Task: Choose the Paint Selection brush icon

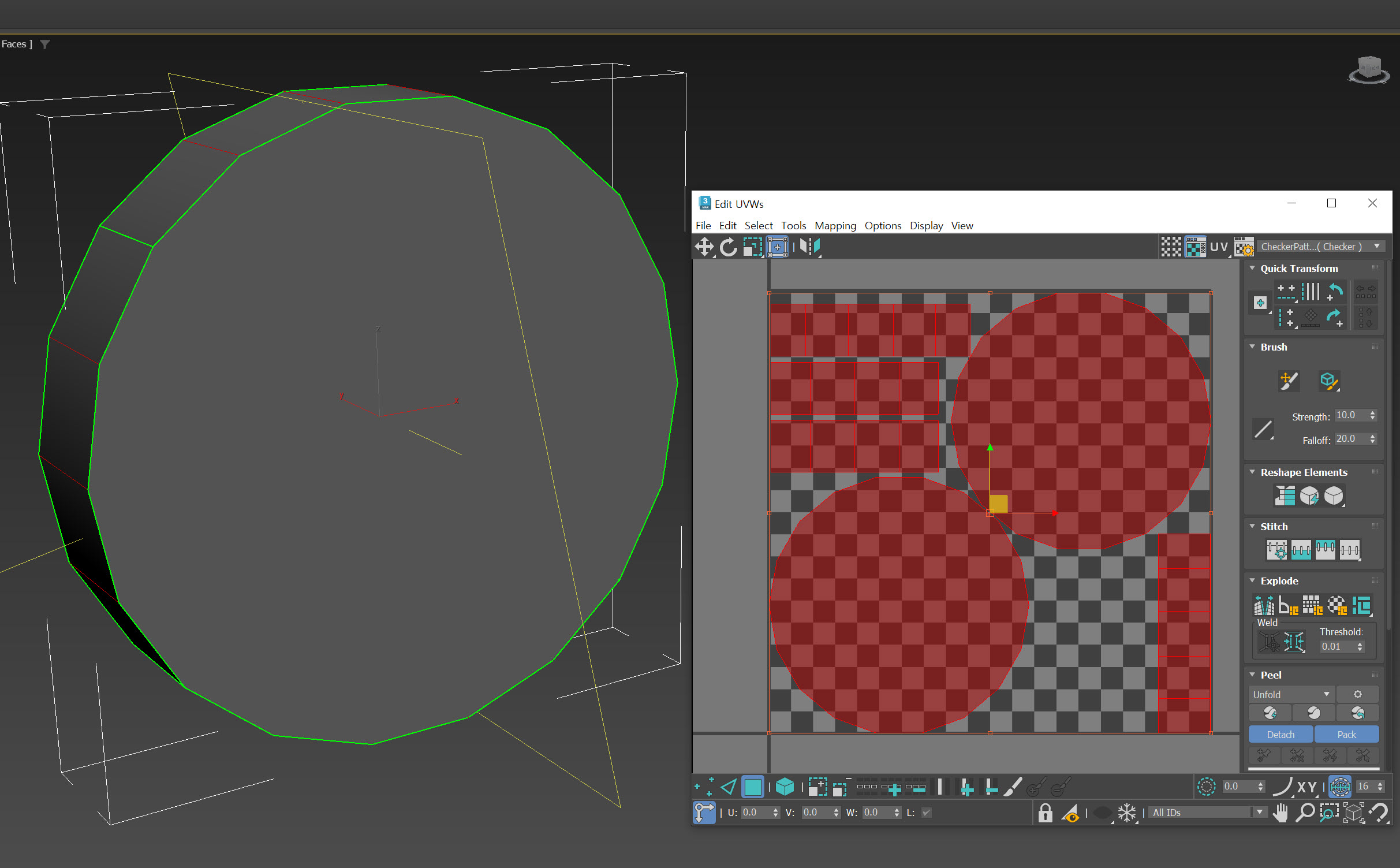Action: pyautogui.click(x=1012, y=787)
